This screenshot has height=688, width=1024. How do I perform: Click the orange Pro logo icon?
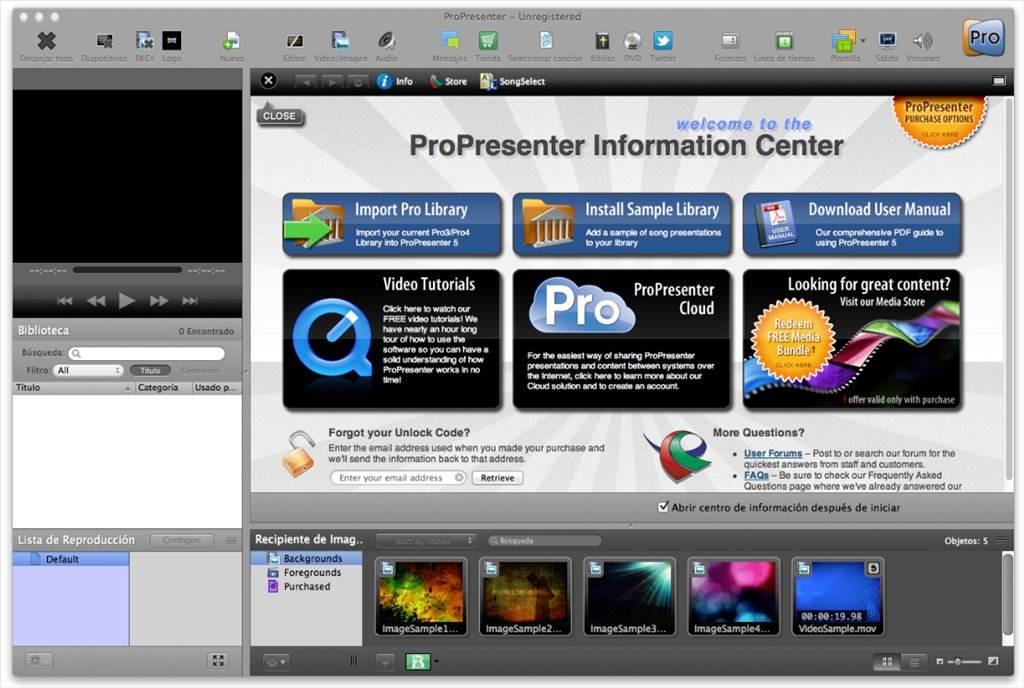[984, 38]
